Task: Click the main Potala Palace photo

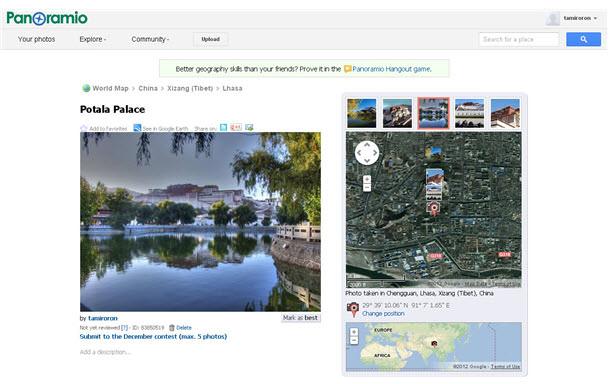Action: point(200,222)
